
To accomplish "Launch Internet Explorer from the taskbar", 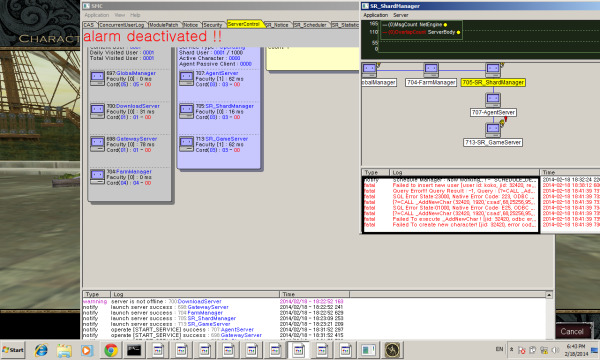I will tap(41, 350).
